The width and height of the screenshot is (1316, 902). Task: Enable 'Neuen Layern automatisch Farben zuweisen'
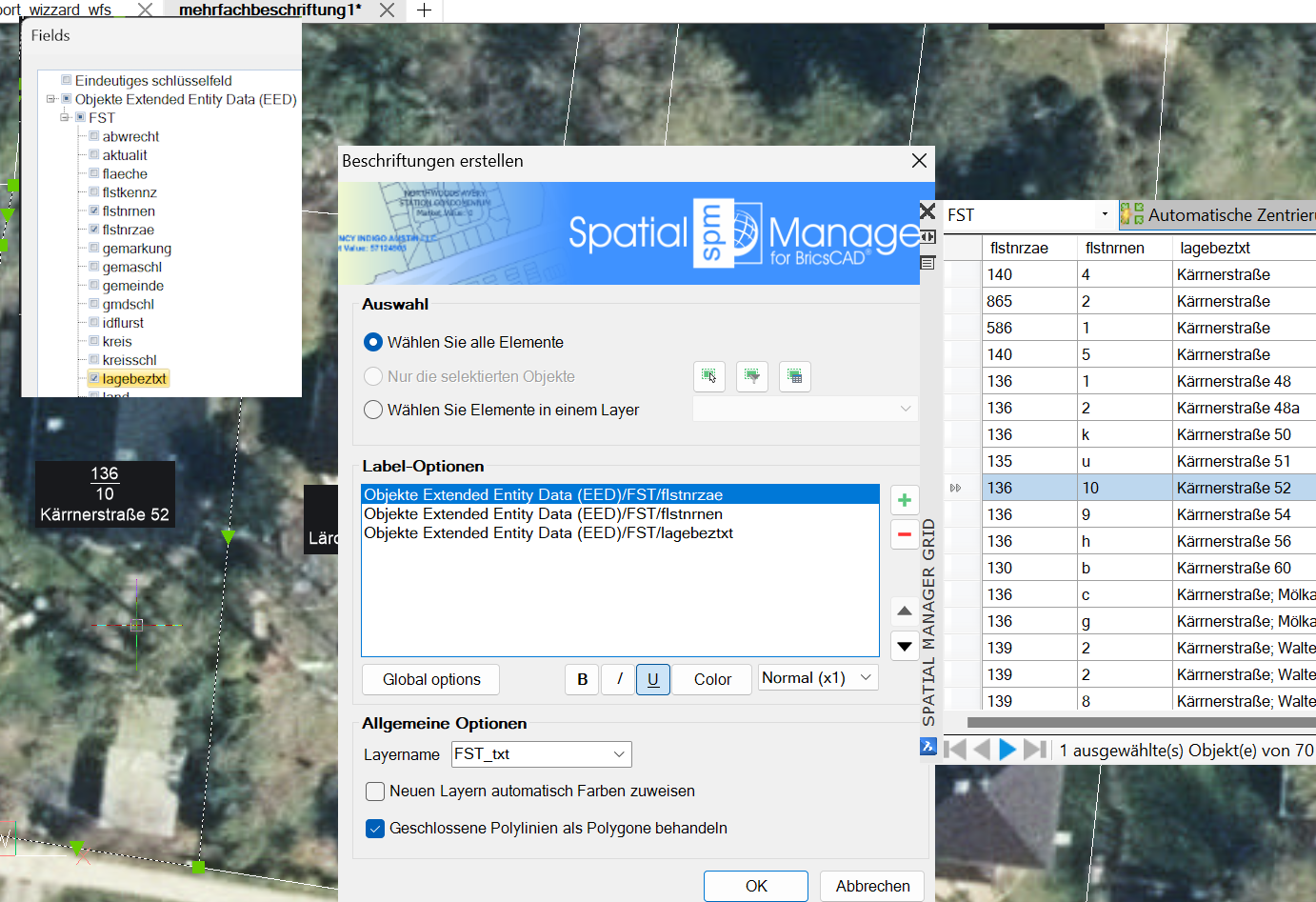coord(375,792)
